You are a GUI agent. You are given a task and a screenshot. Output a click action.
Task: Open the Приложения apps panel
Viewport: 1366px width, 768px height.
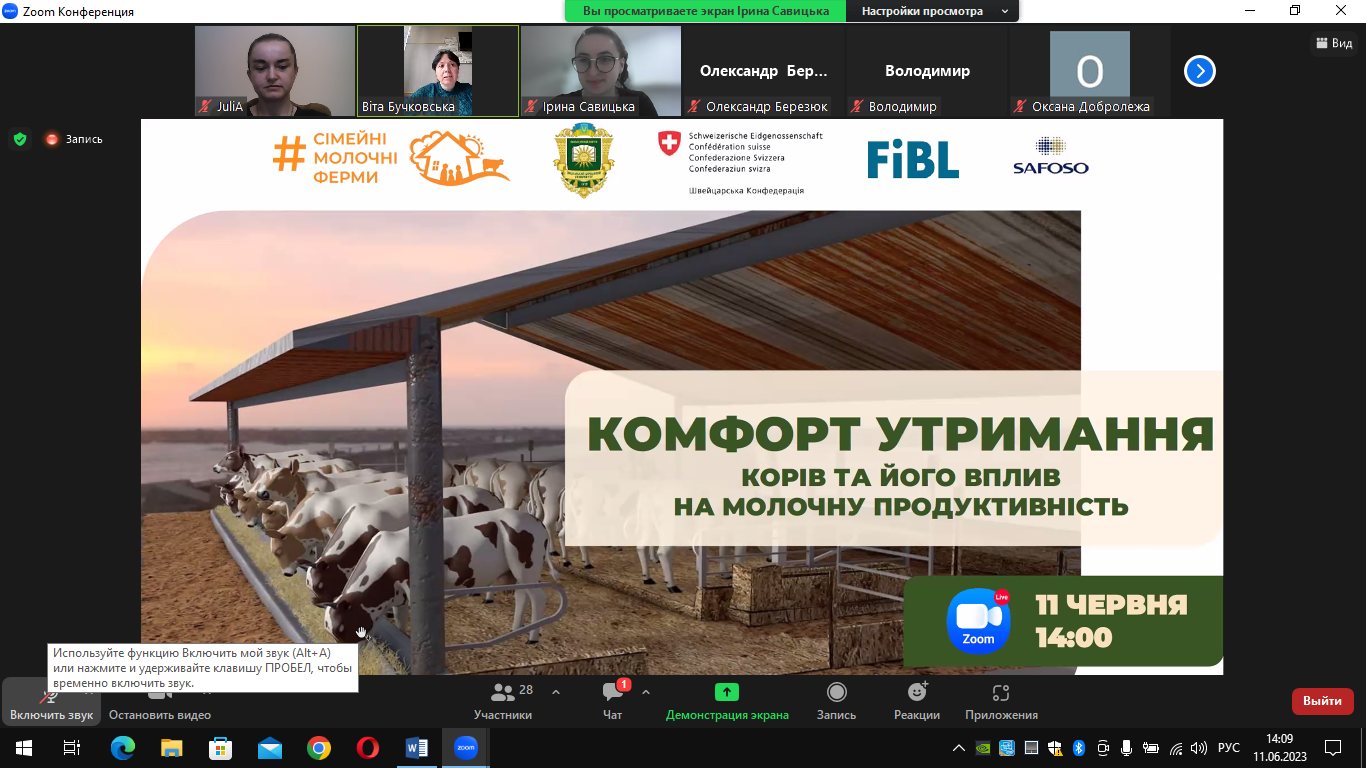click(1001, 701)
